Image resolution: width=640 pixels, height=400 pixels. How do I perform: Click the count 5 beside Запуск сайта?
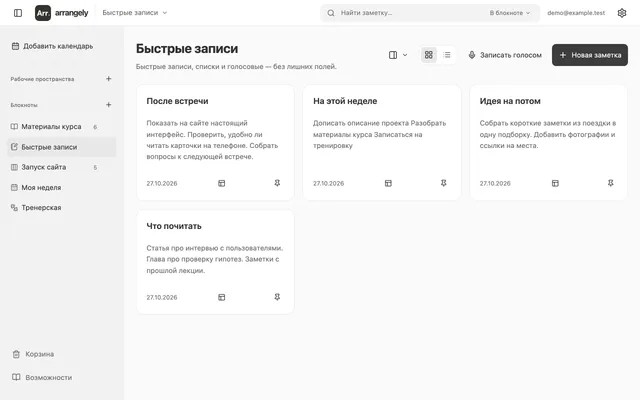click(x=95, y=167)
